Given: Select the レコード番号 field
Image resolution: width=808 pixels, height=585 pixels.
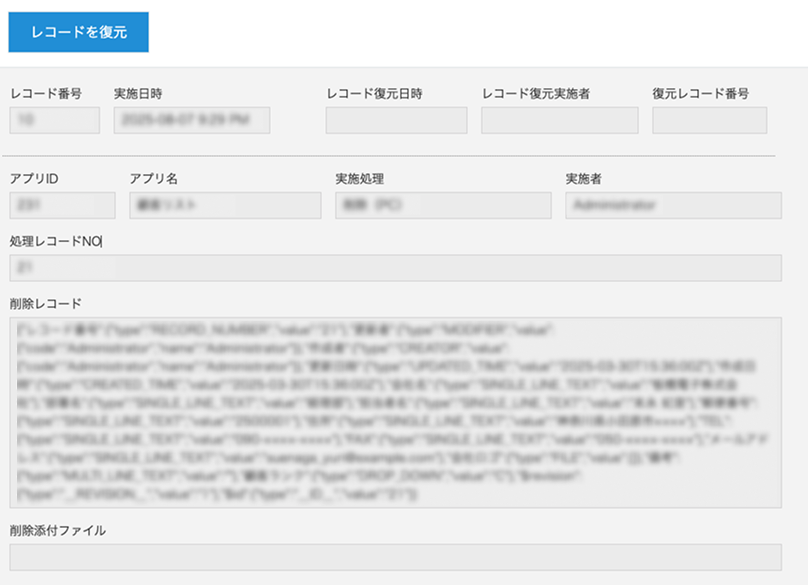Looking at the screenshot, I should click(54, 120).
